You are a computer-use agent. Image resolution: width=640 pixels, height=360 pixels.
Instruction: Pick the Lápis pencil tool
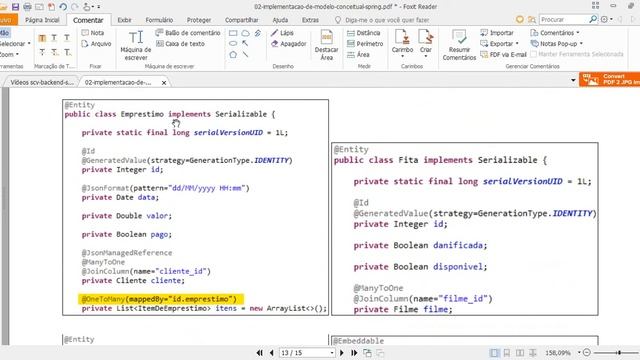click(x=282, y=33)
